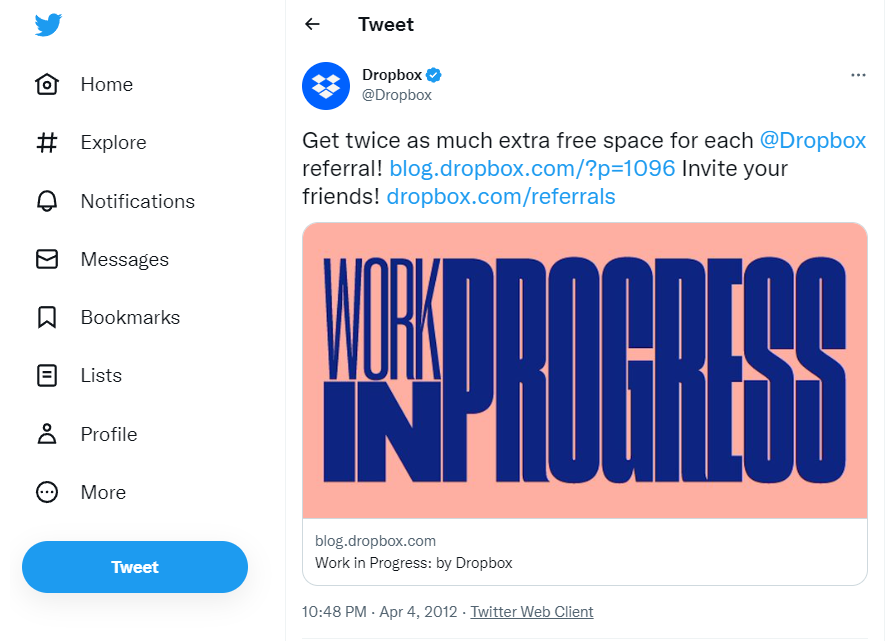Click the Profile person icon

click(x=46, y=434)
